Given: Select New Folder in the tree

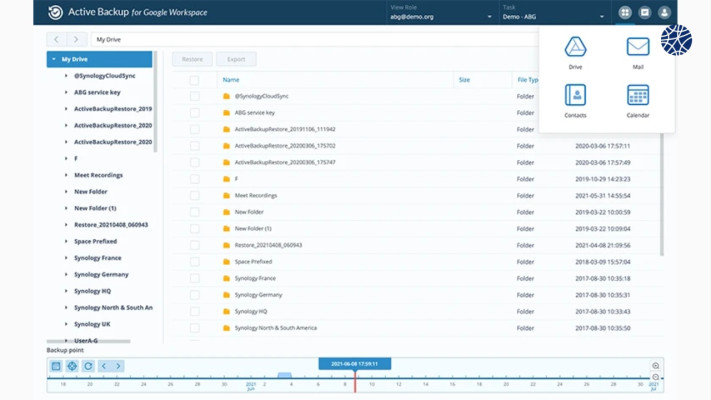Looking at the screenshot, I should pyautogui.click(x=91, y=192).
